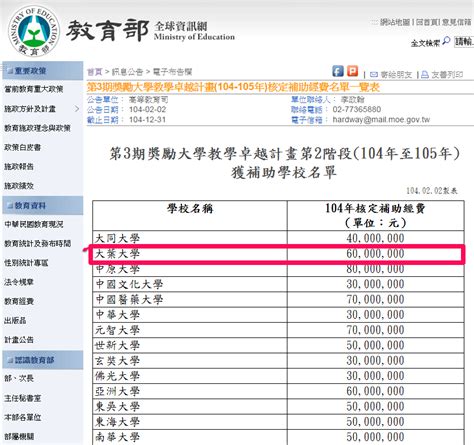This screenshot has height=445, width=474.
Task: Click the Ministry of Education logo
Action: [x=34, y=31]
